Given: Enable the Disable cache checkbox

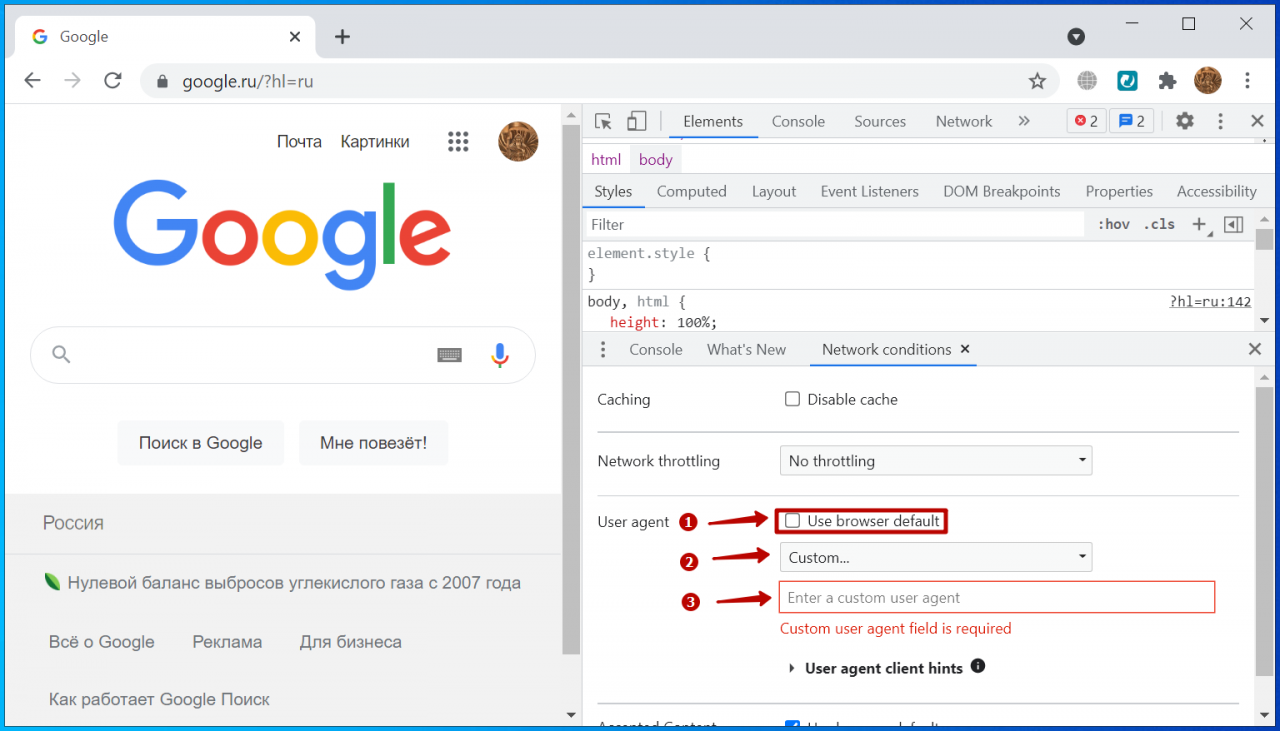Looking at the screenshot, I should pyautogui.click(x=792, y=399).
